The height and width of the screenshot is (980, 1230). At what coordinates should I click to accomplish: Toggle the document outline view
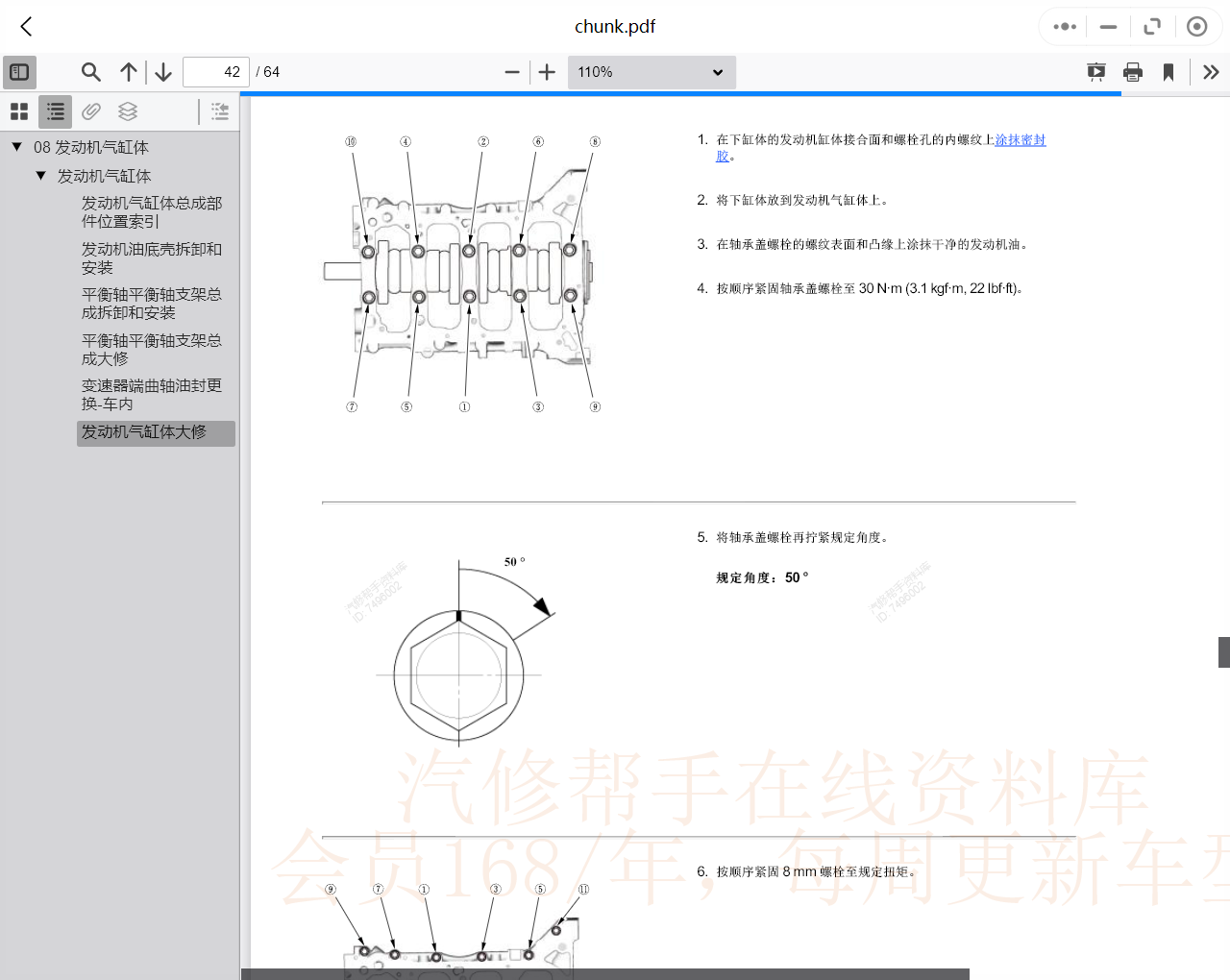(54, 110)
